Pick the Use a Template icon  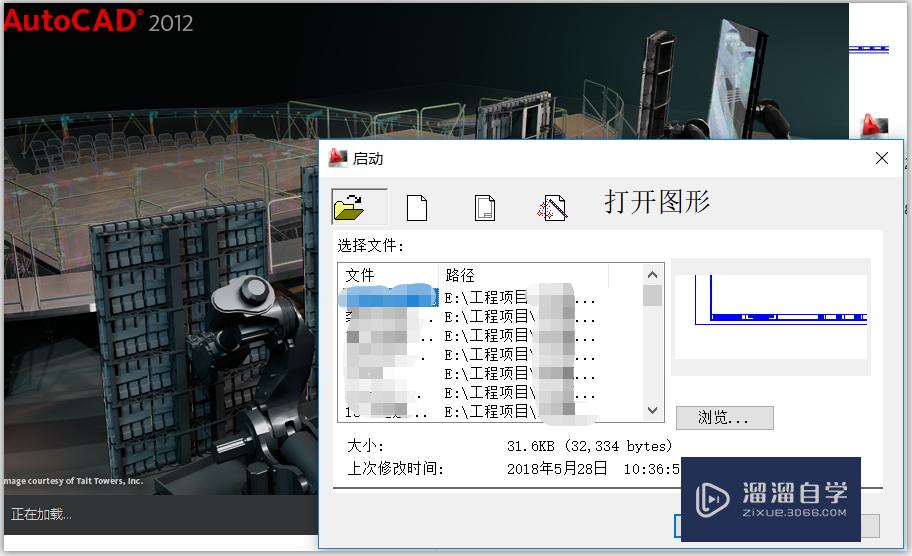coord(484,208)
